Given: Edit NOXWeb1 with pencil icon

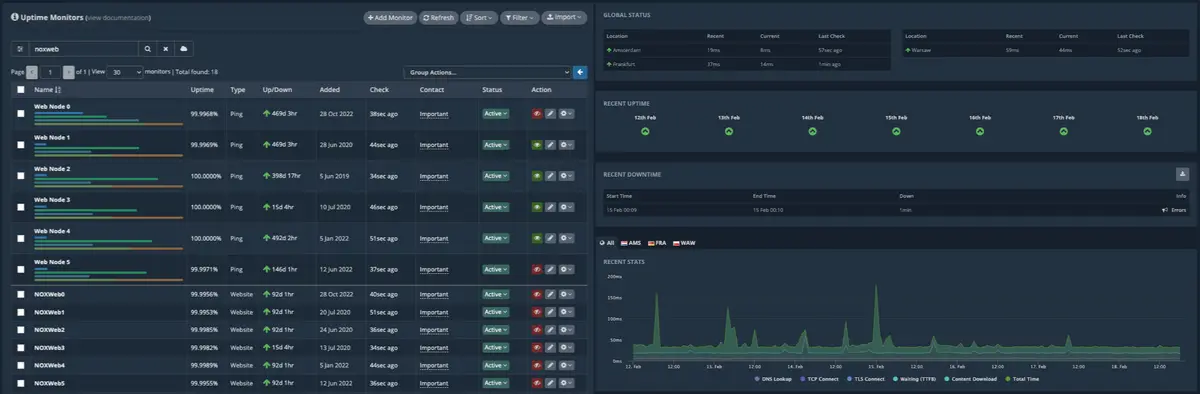Looking at the screenshot, I should 550,312.
